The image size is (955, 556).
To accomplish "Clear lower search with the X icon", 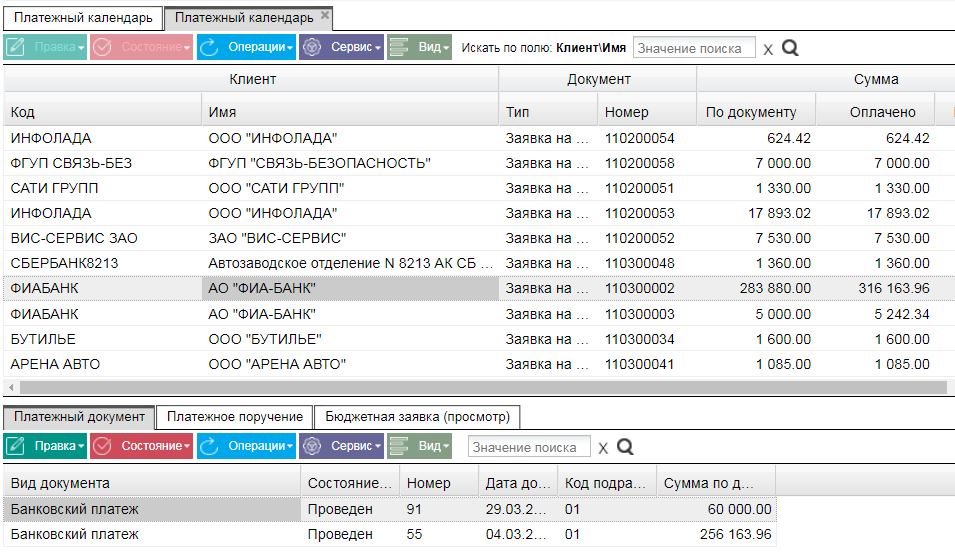I will (603, 448).
